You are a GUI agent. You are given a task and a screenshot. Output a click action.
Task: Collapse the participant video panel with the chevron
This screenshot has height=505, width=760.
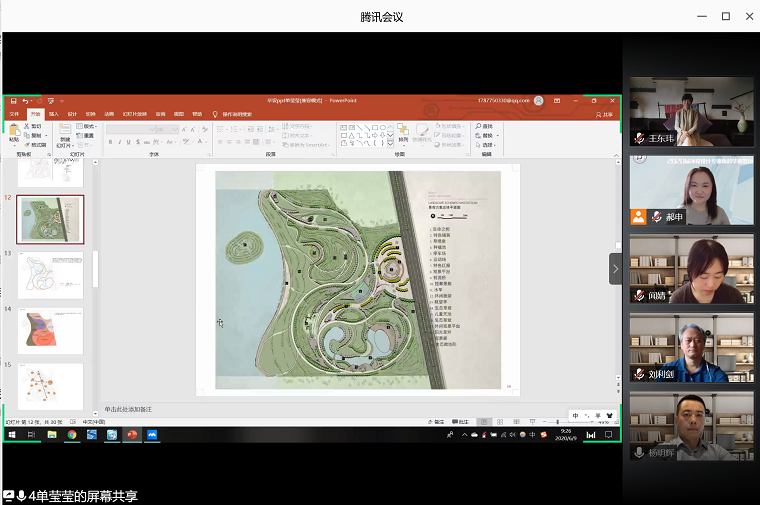point(615,268)
